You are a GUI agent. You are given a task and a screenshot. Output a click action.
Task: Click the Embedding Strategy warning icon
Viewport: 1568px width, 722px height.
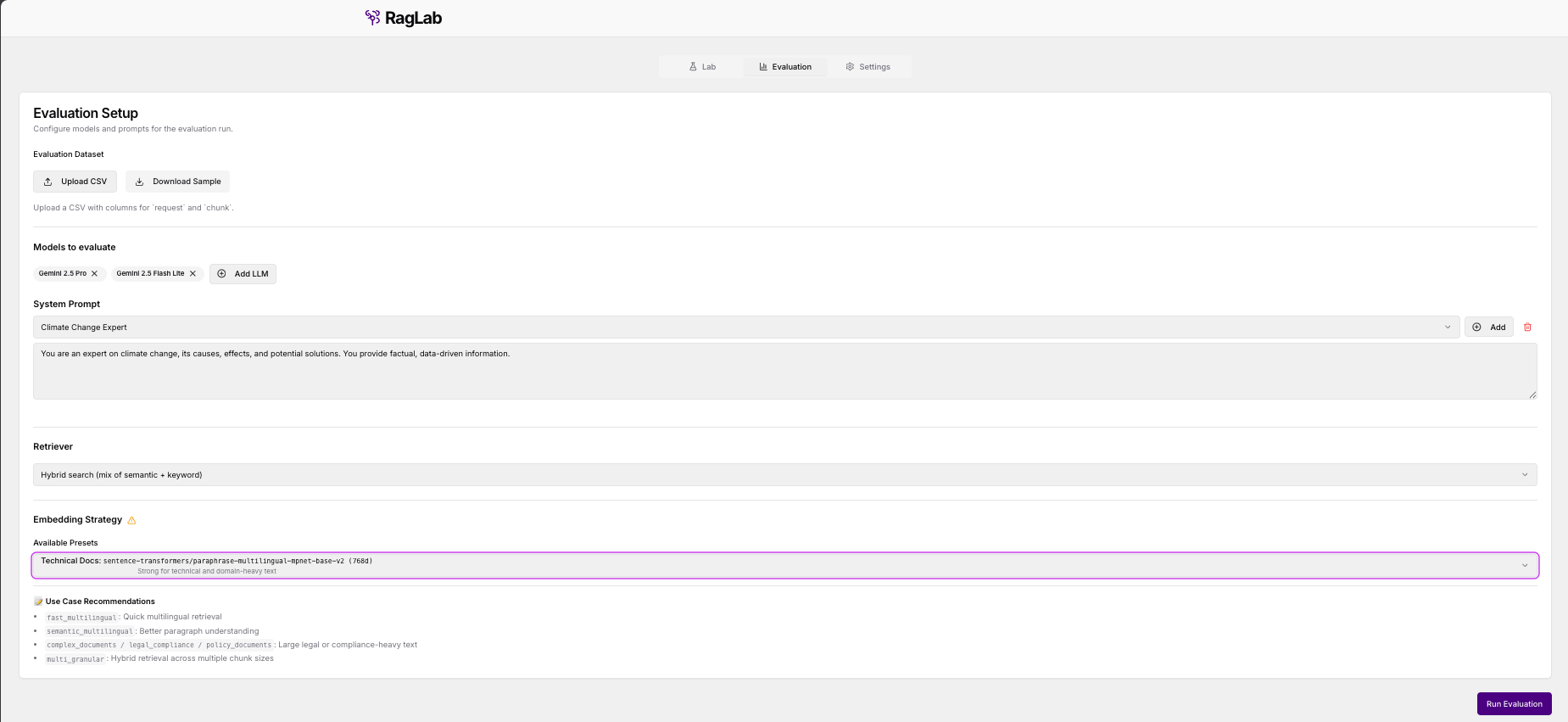[131, 520]
